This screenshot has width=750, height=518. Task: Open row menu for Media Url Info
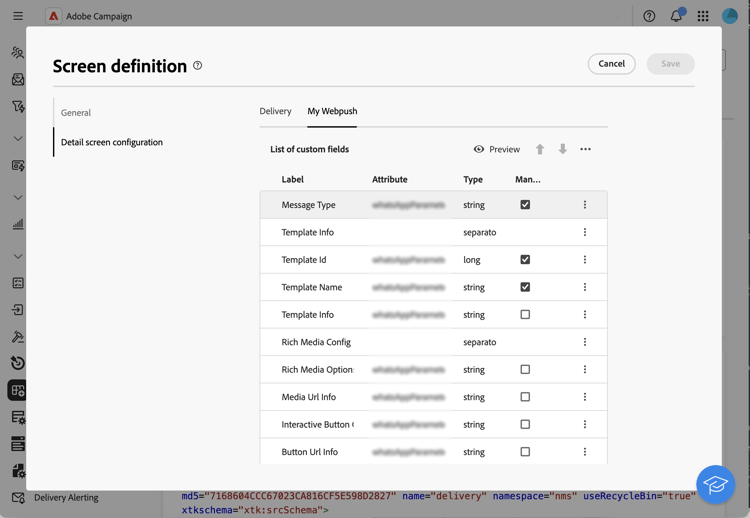(585, 397)
